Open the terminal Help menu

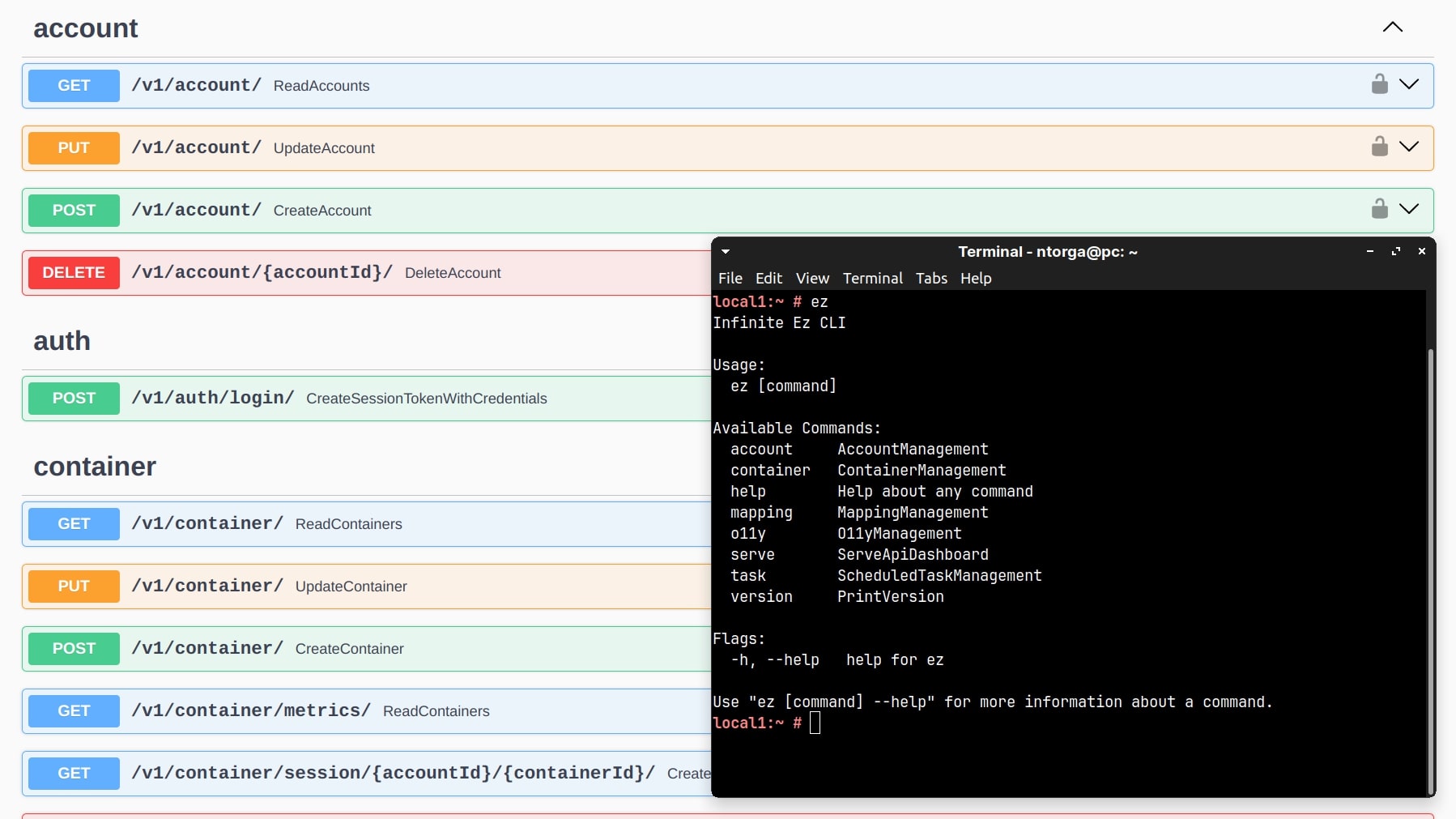coord(975,278)
